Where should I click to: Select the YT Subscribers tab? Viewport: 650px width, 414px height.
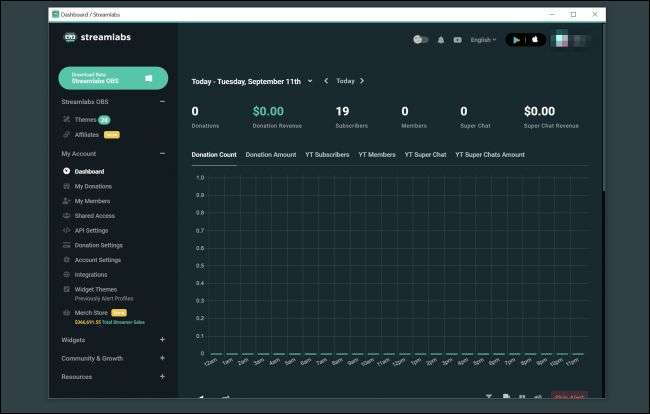(327, 155)
